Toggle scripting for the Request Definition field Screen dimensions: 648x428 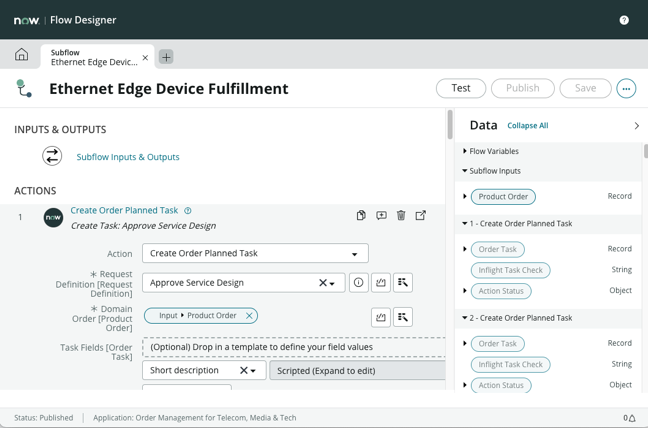[381, 283]
